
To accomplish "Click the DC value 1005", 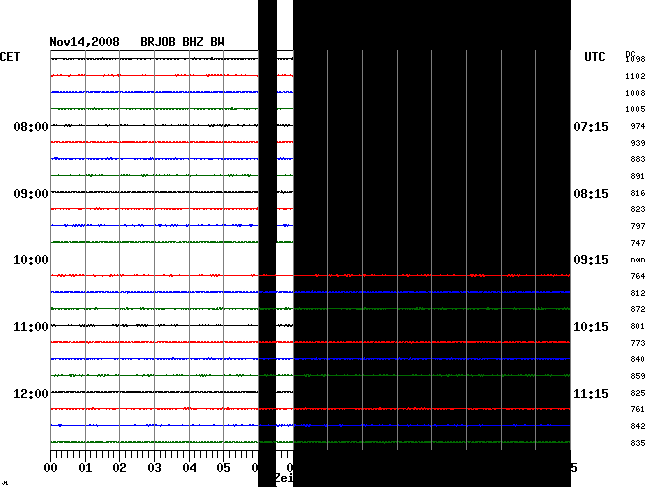I will click(635, 109).
